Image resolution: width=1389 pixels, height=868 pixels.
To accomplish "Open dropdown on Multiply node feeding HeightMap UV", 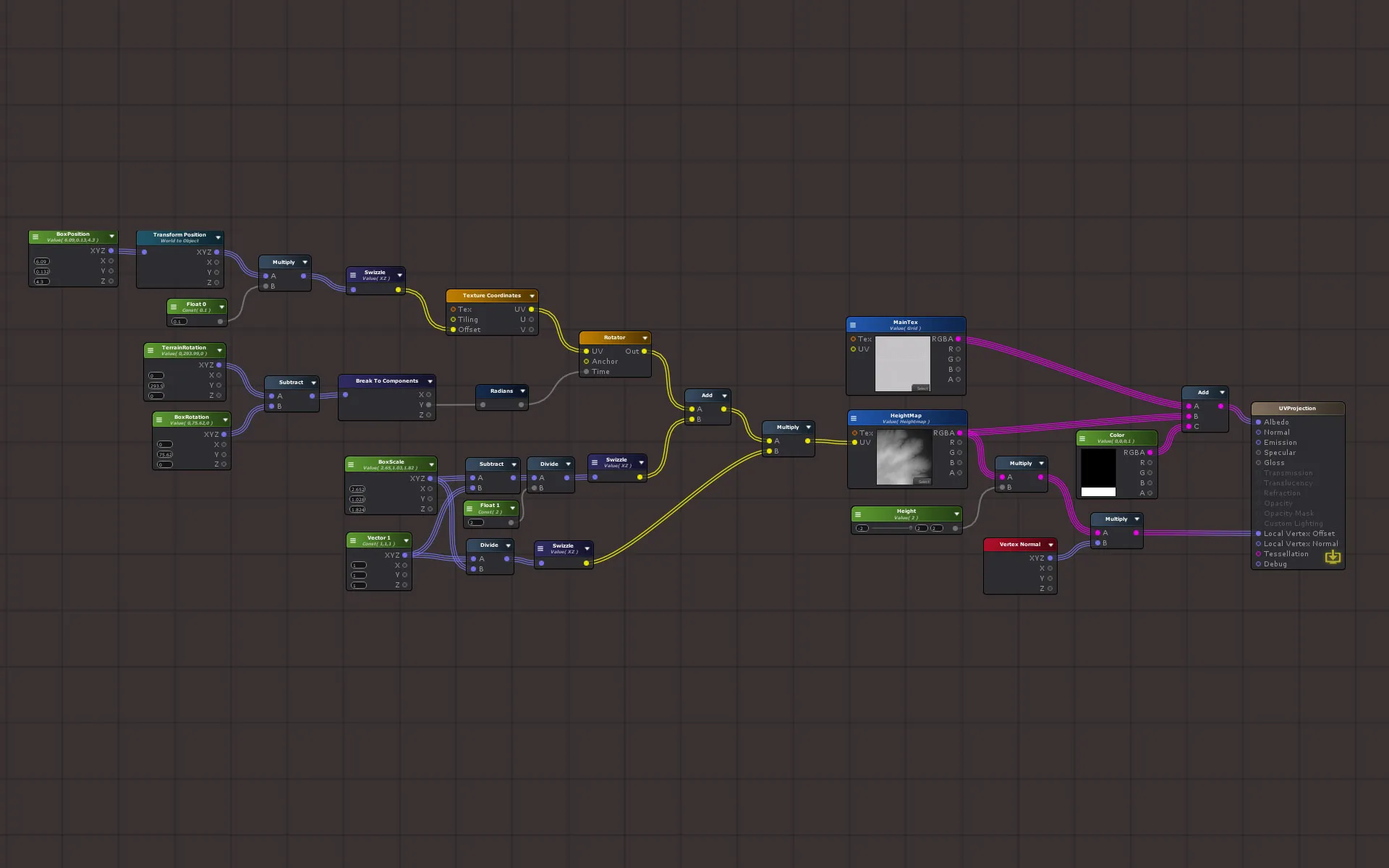I will tap(809, 427).
